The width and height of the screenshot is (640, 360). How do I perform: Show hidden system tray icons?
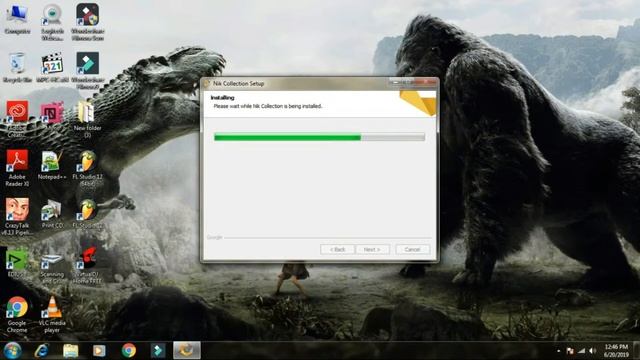pyautogui.click(x=559, y=351)
